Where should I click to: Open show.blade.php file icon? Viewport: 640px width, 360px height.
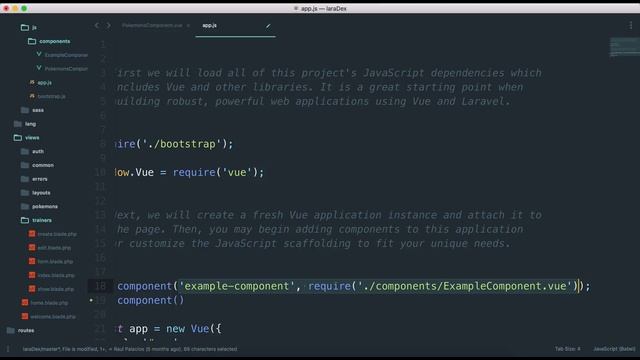[x=32, y=289]
